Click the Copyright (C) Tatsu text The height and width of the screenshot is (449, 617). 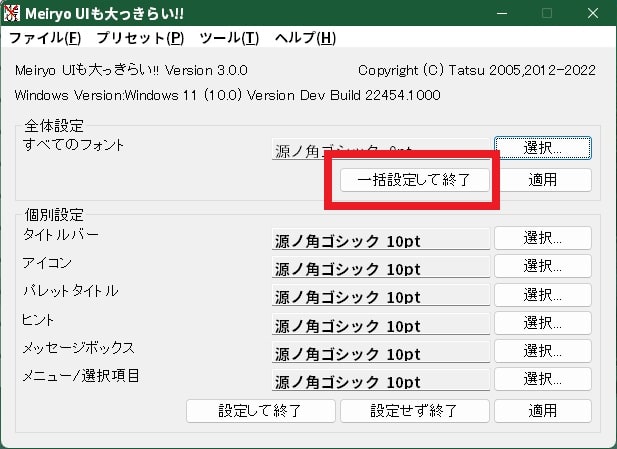pos(477,70)
